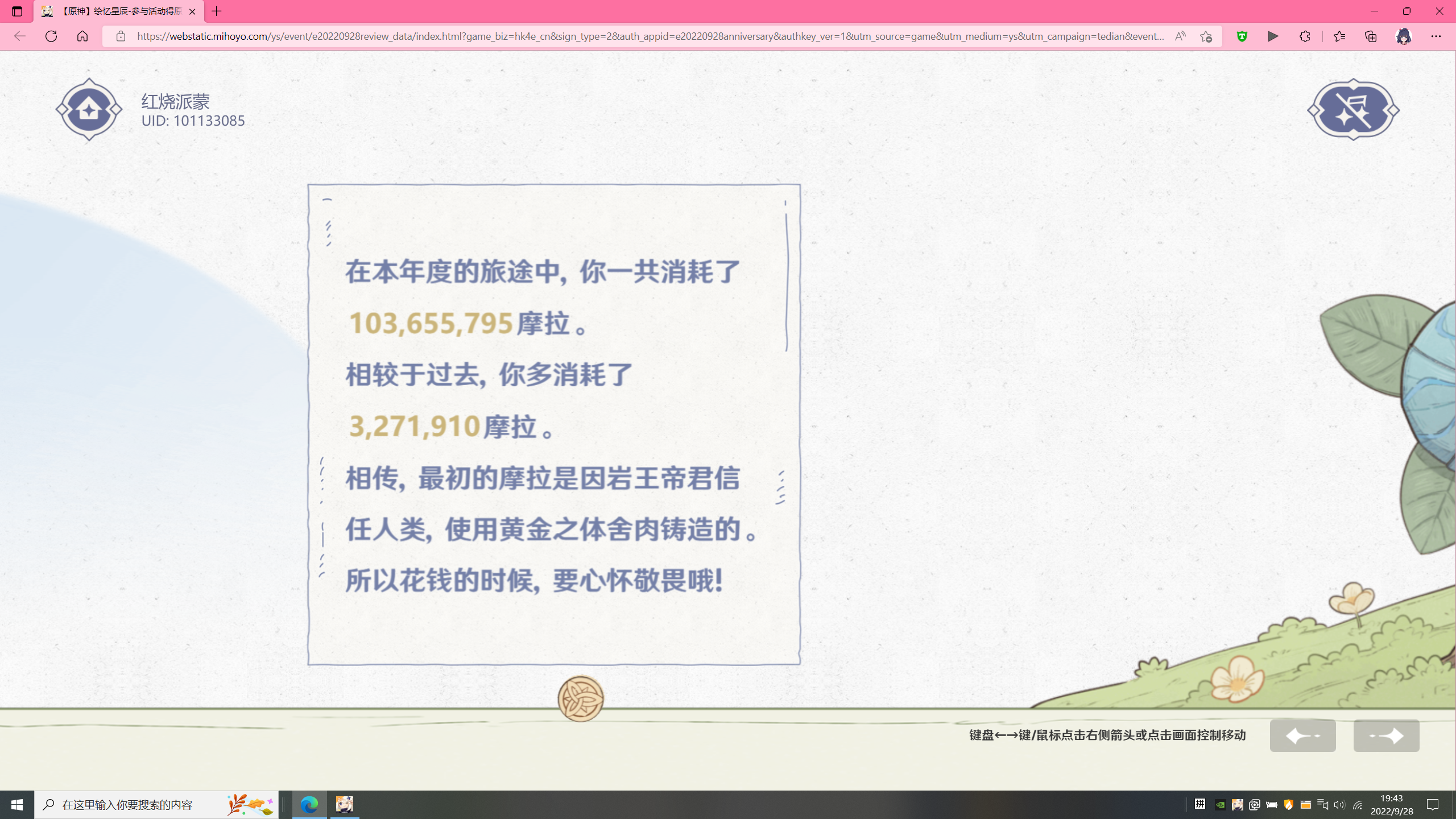Activate read aloud icon in address bar
This screenshot has width=1456, height=819.
tap(1180, 36)
